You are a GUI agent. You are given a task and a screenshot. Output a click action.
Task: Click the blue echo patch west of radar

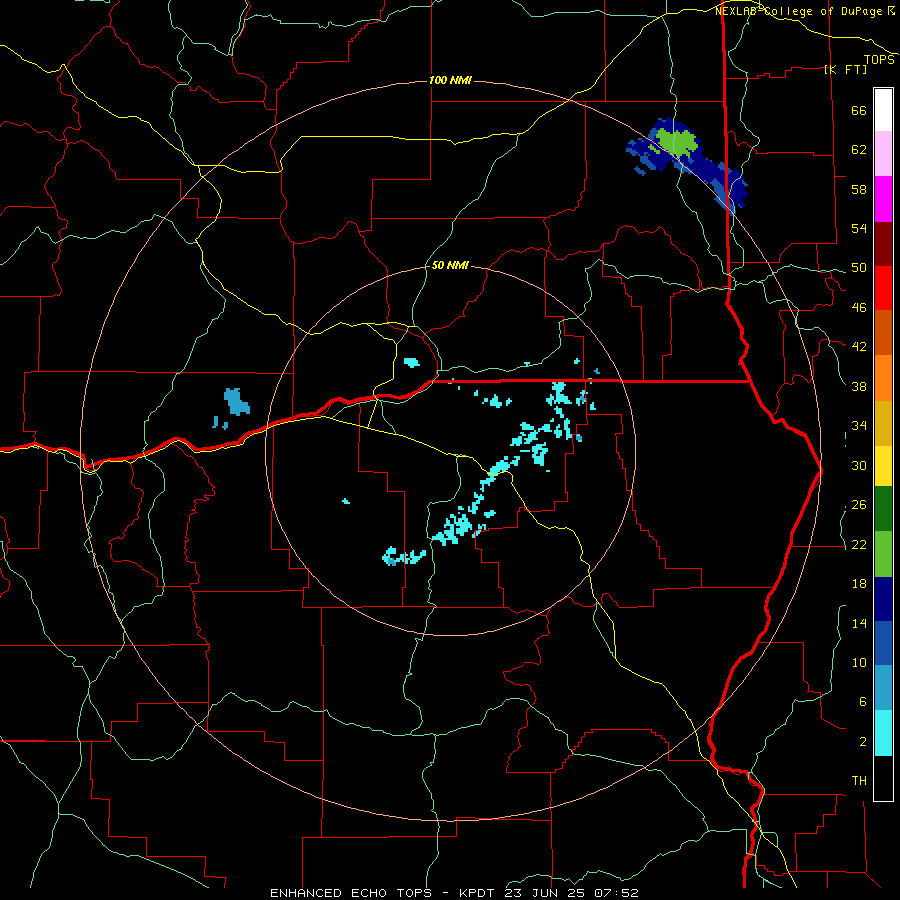236,401
